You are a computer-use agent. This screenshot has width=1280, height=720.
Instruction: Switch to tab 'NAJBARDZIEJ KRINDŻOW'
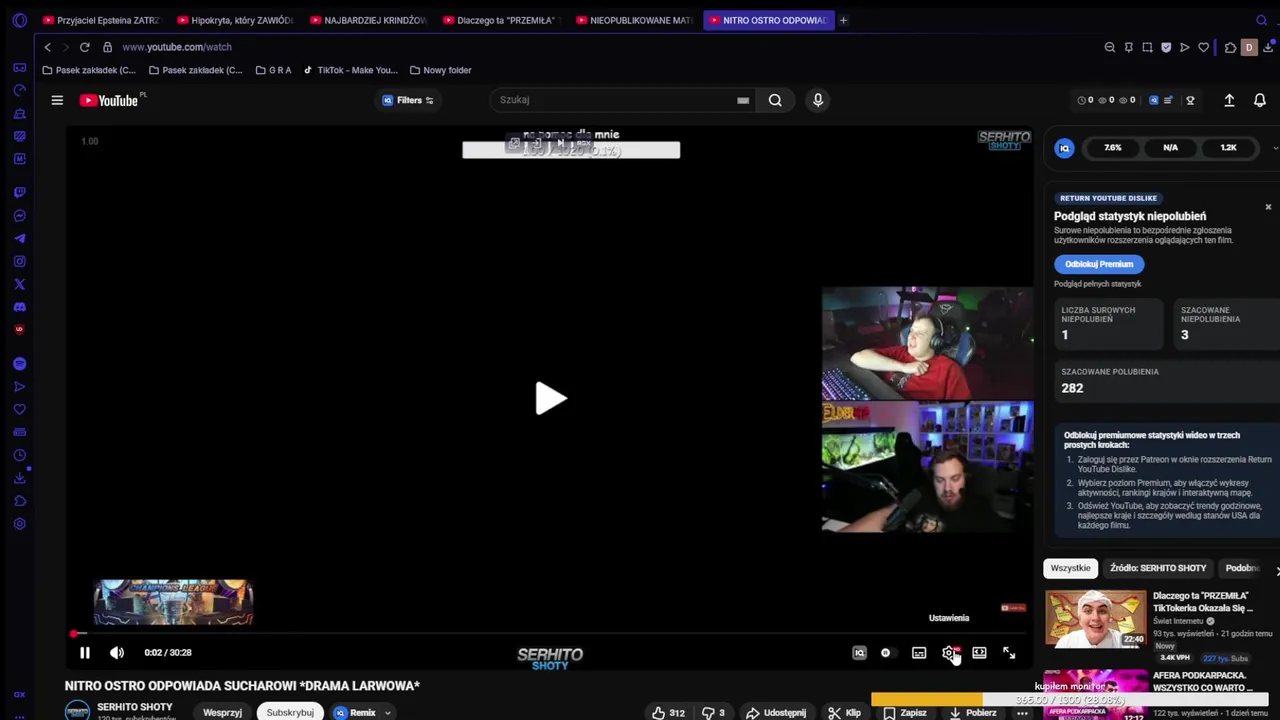[x=368, y=20]
